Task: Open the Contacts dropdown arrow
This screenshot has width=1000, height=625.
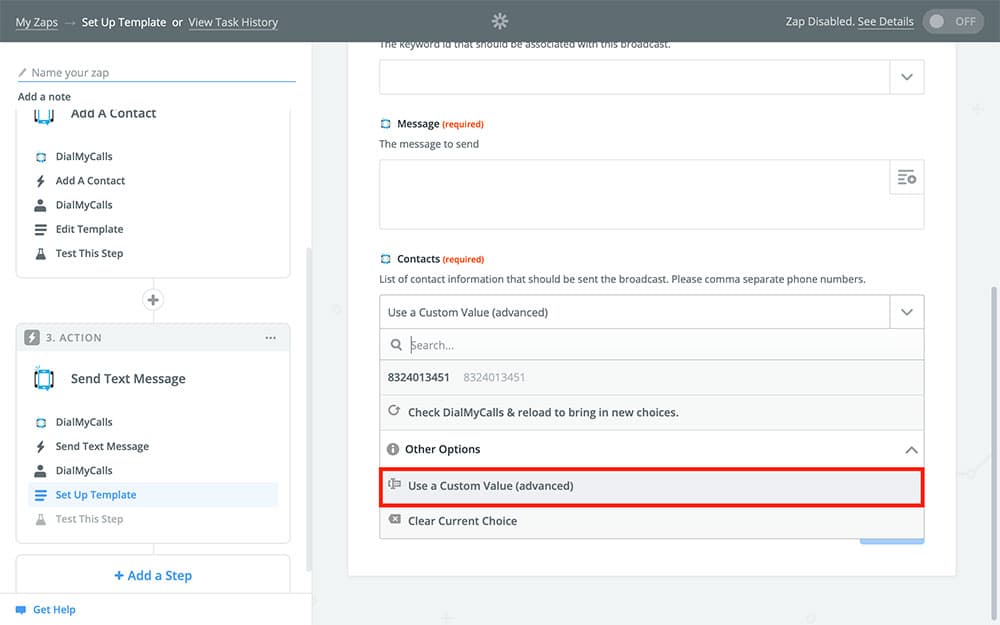Action: pyautogui.click(x=906, y=312)
